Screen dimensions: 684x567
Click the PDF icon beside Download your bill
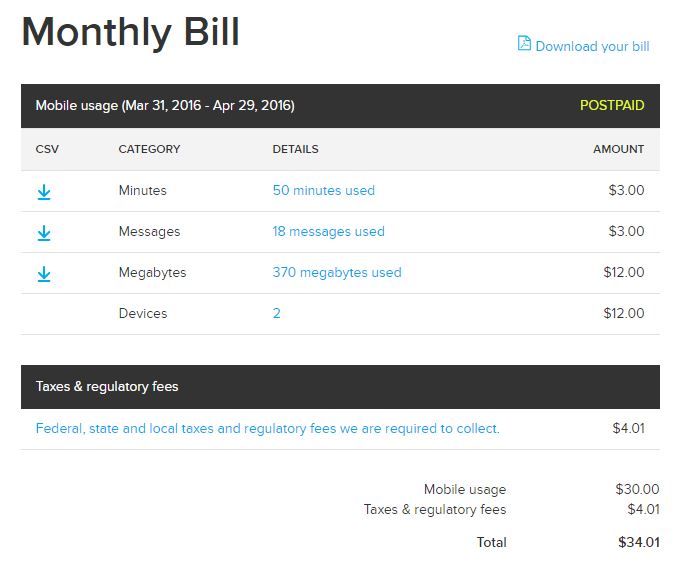click(524, 43)
